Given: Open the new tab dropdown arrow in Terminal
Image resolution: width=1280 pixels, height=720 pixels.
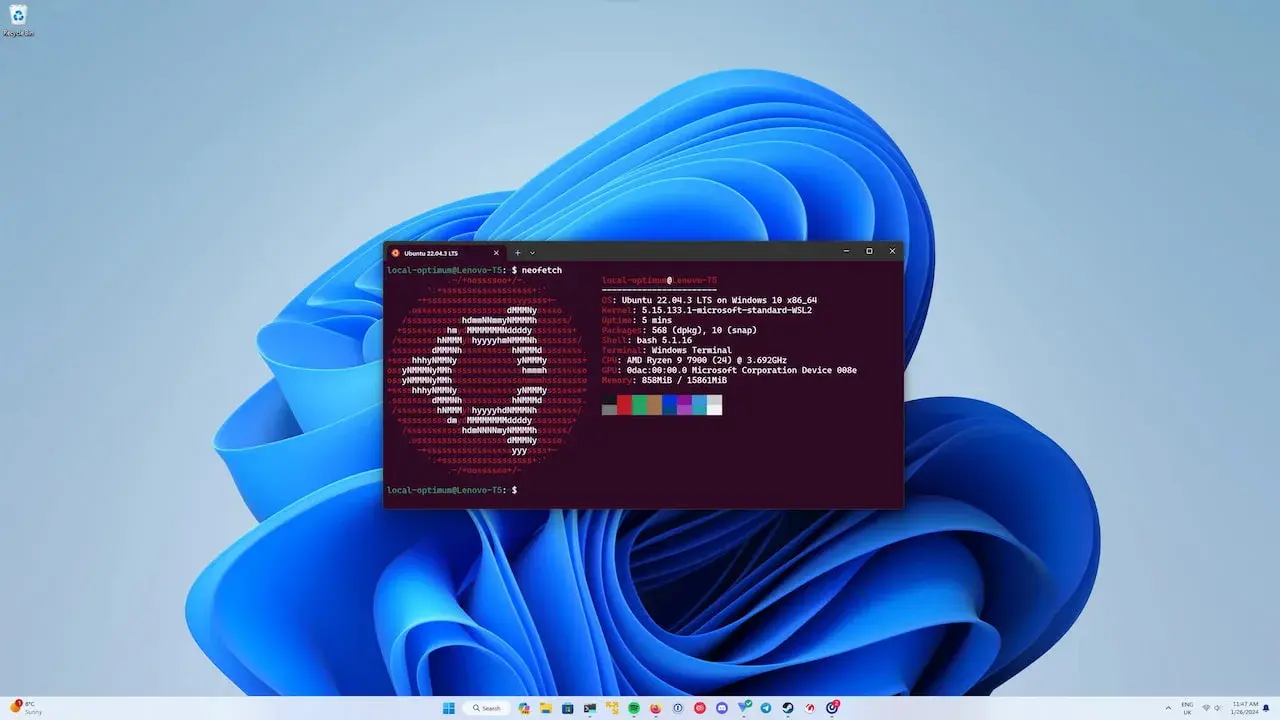Looking at the screenshot, I should pos(531,252).
